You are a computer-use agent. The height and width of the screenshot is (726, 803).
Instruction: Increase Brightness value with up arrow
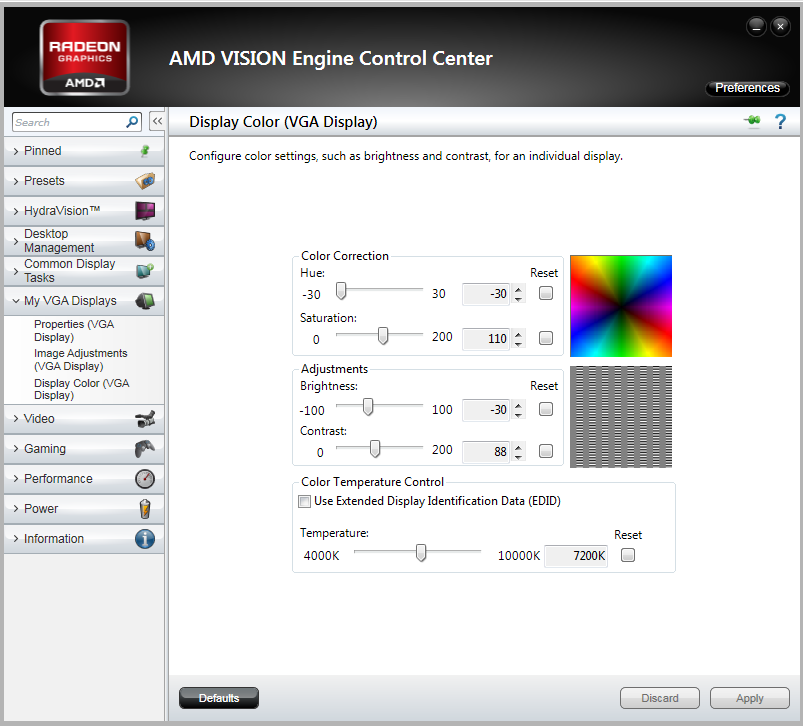pyautogui.click(x=518, y=405)
